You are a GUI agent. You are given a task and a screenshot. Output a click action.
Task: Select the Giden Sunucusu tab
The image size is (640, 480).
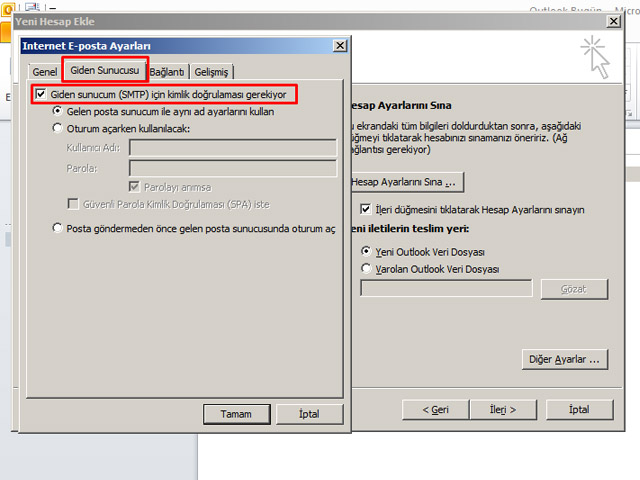pos(104,70)
